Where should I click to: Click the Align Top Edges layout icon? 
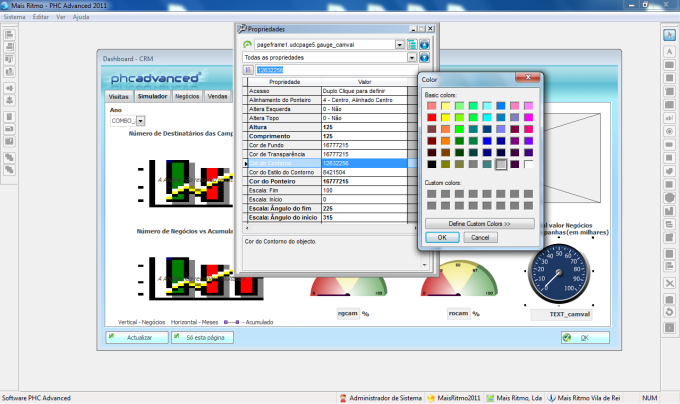point(9,59)
